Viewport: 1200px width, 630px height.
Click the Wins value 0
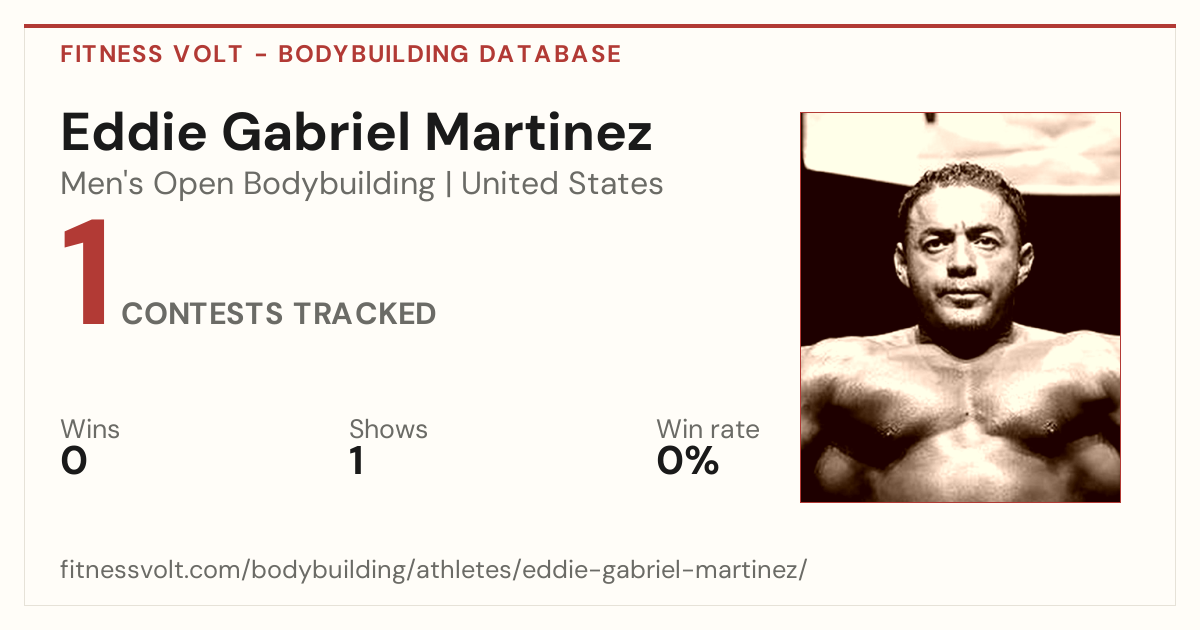click(x=74, y=461)
